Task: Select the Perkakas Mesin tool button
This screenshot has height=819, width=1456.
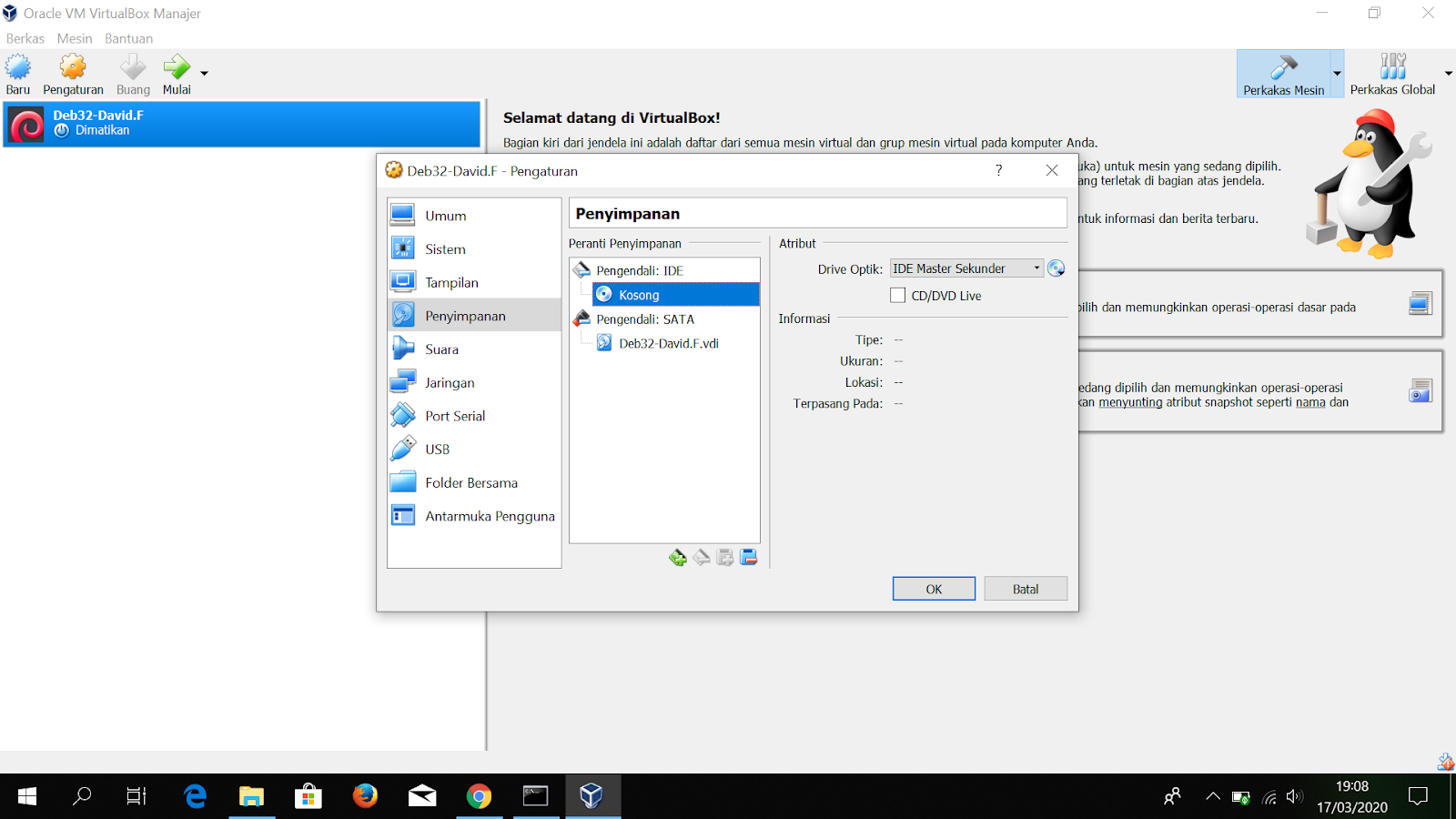Action: click(1283, 74)
